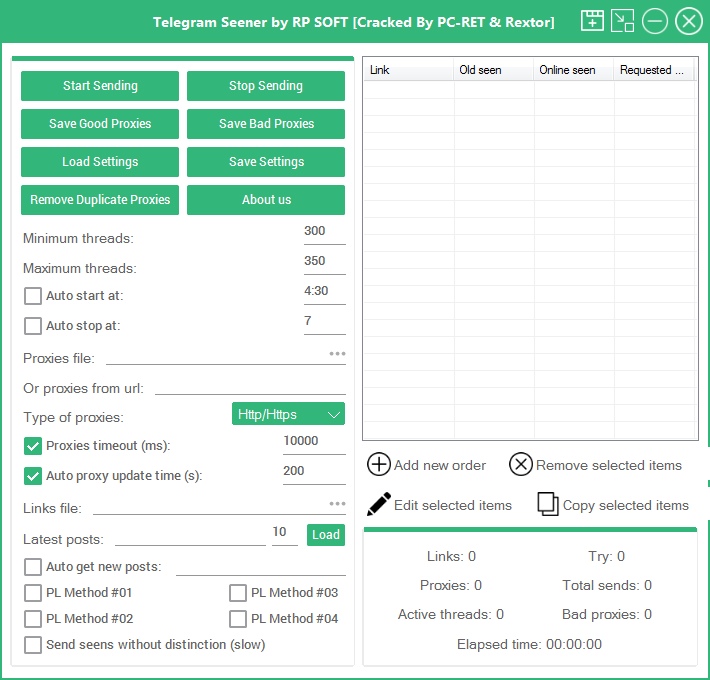
Task: Sort by the Online seen column header
Action: point(574,70)
